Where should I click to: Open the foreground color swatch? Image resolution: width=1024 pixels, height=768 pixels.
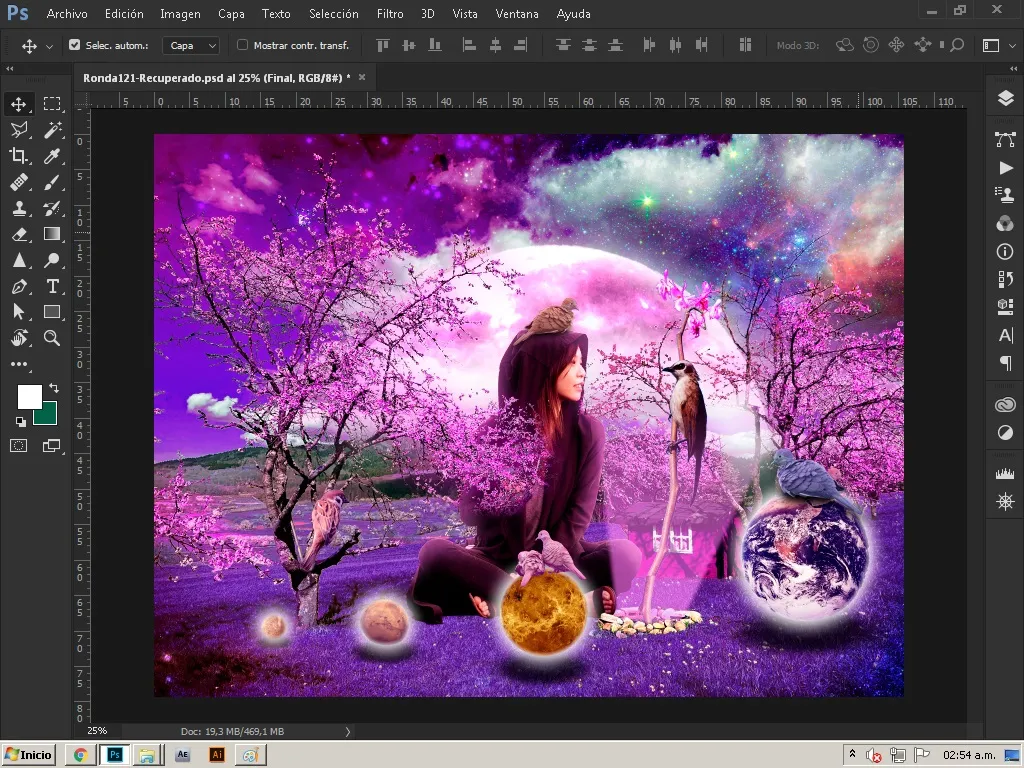click(29, 396)
